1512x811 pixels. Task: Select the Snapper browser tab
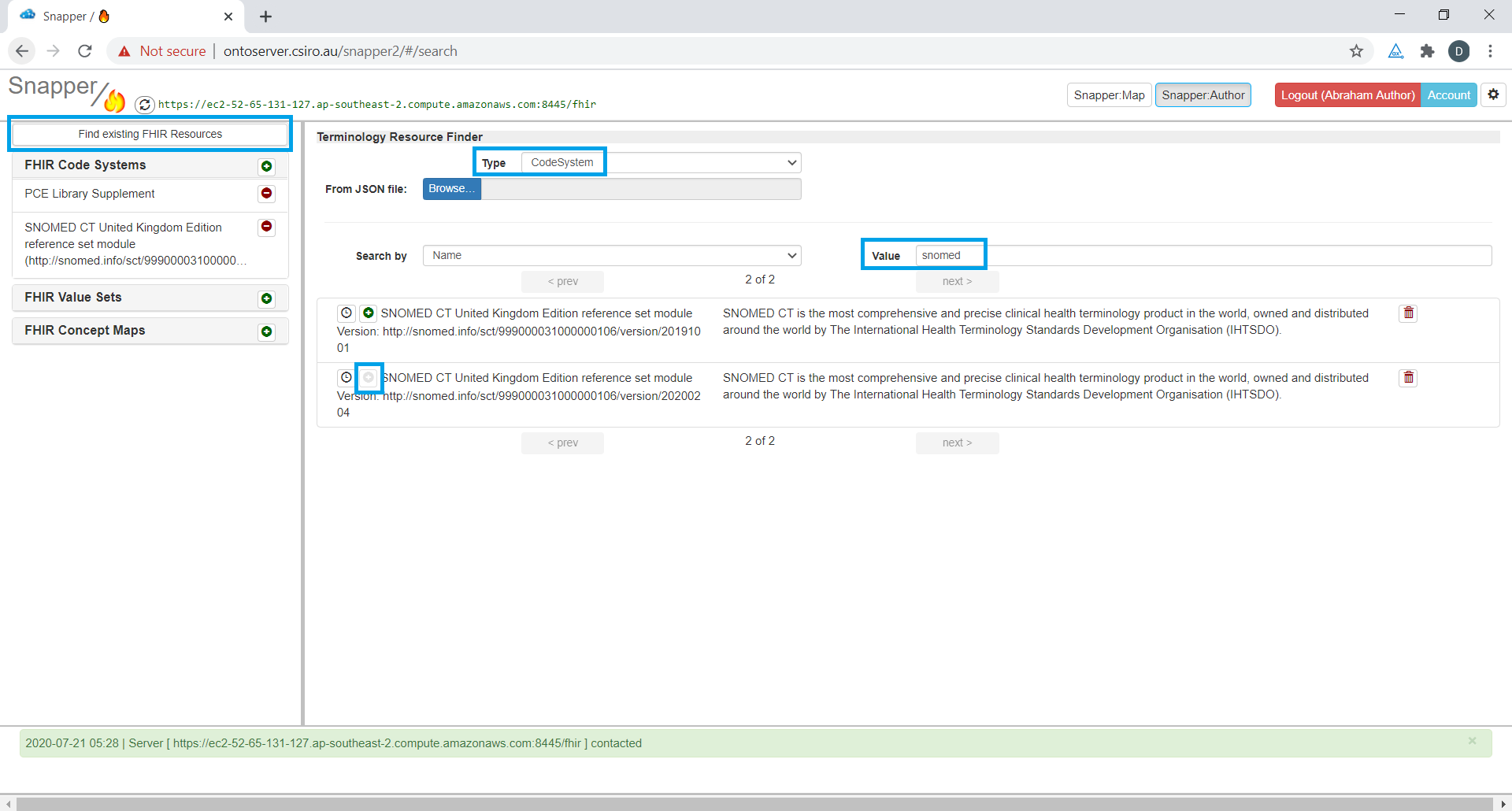[126, 17]
